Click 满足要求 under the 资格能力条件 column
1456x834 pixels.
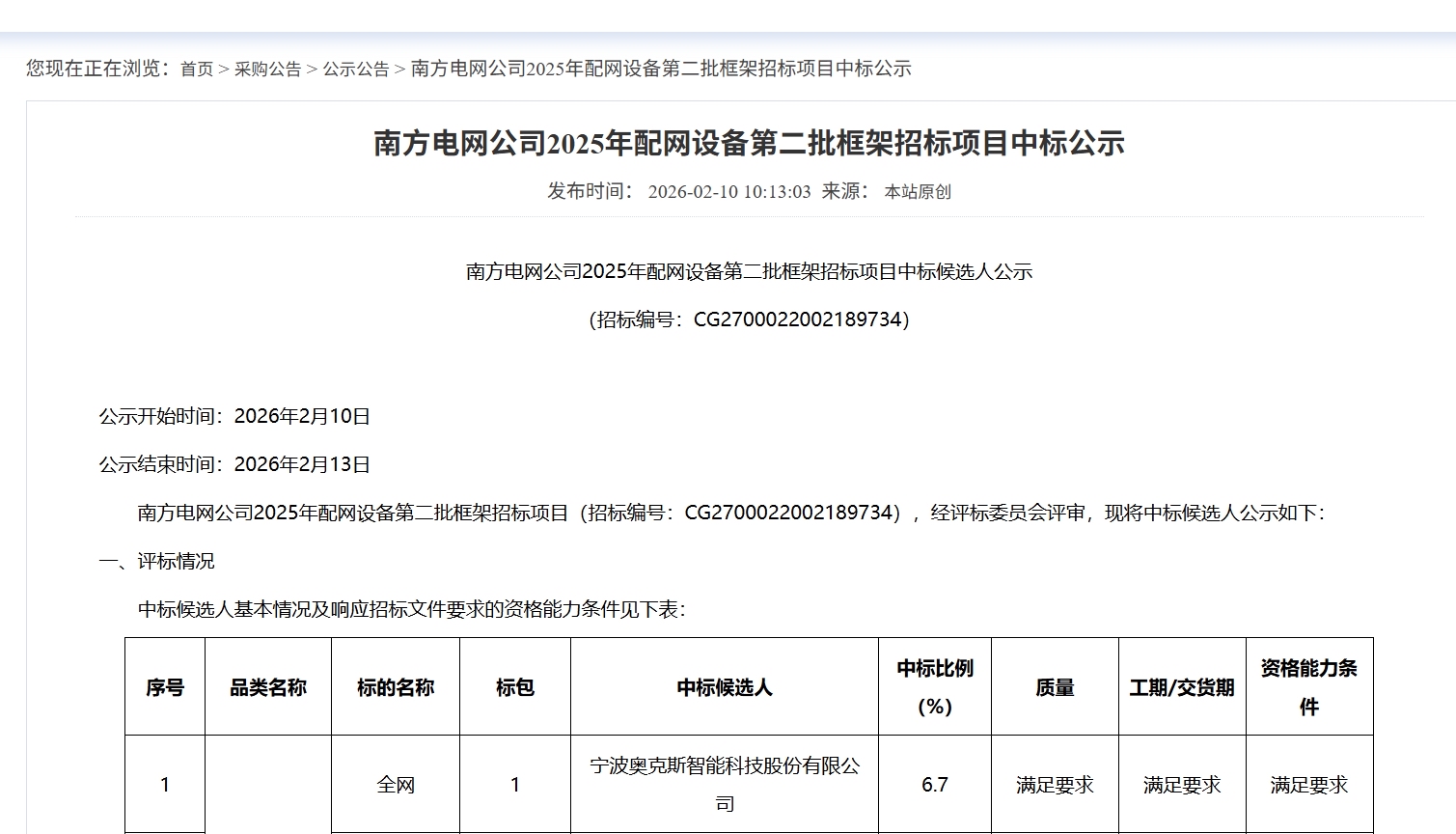(x=1309, y=785)
